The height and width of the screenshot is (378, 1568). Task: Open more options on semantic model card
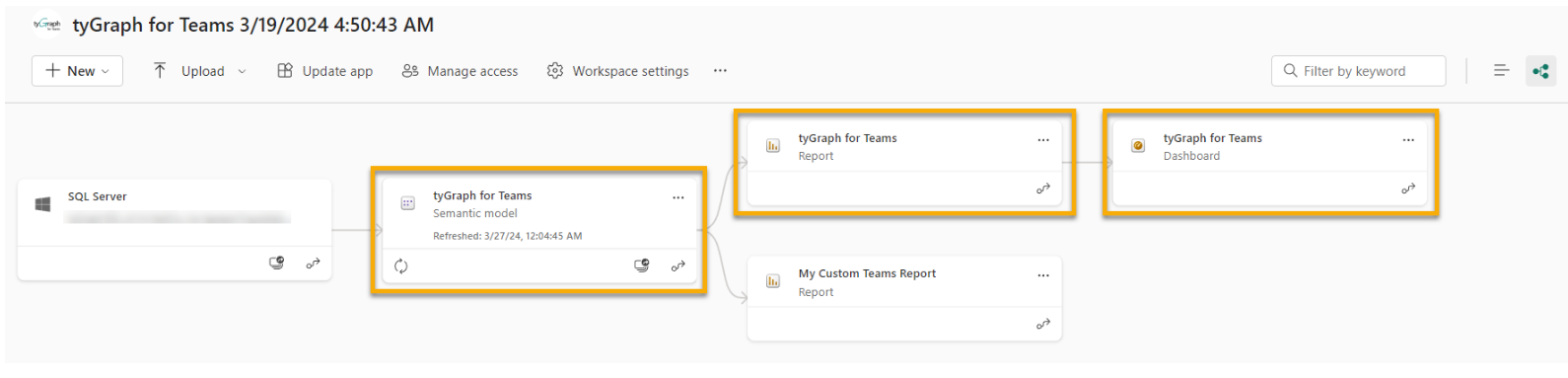(x=678, y=197)
